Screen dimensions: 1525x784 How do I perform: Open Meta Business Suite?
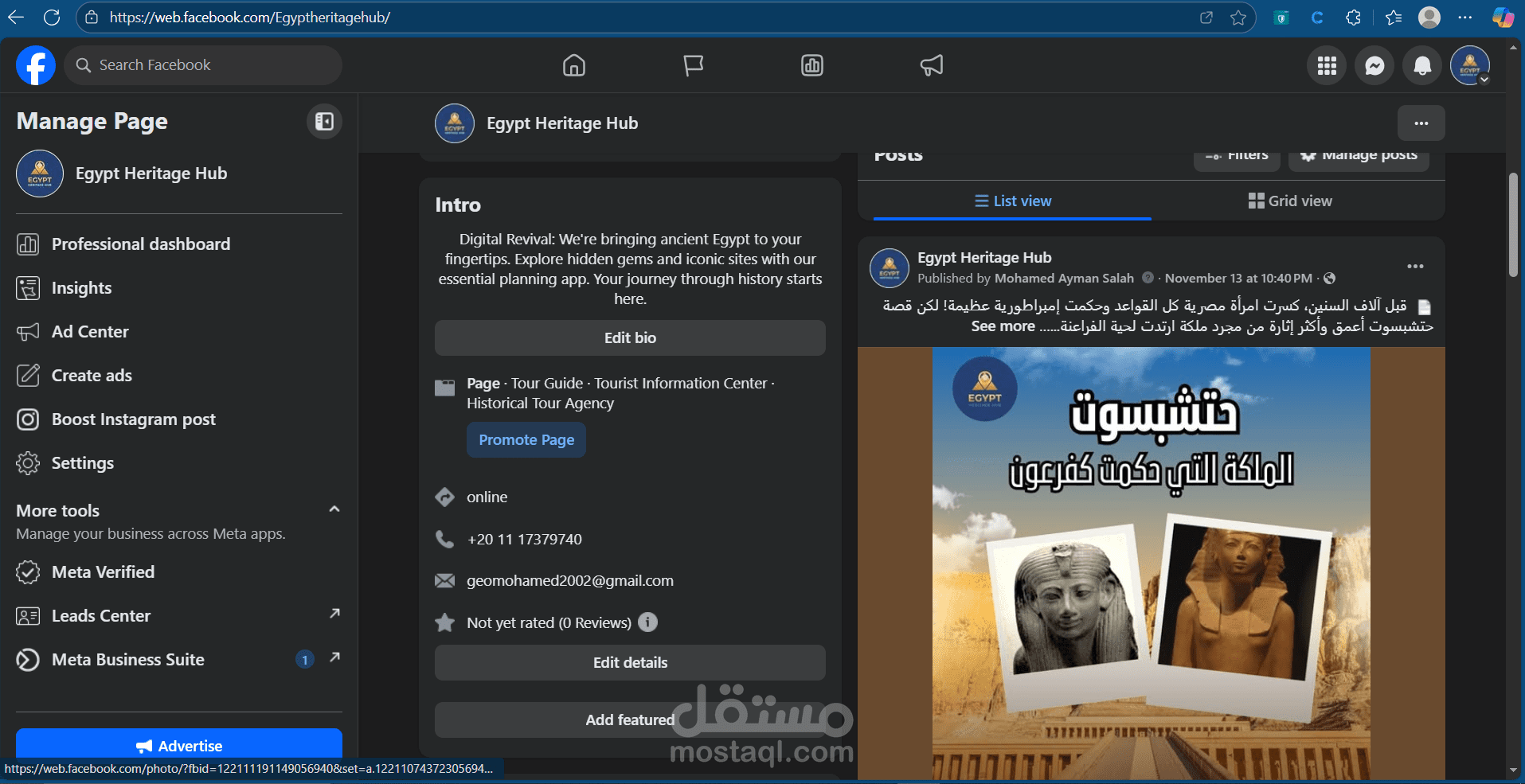(x=179, y=660)
